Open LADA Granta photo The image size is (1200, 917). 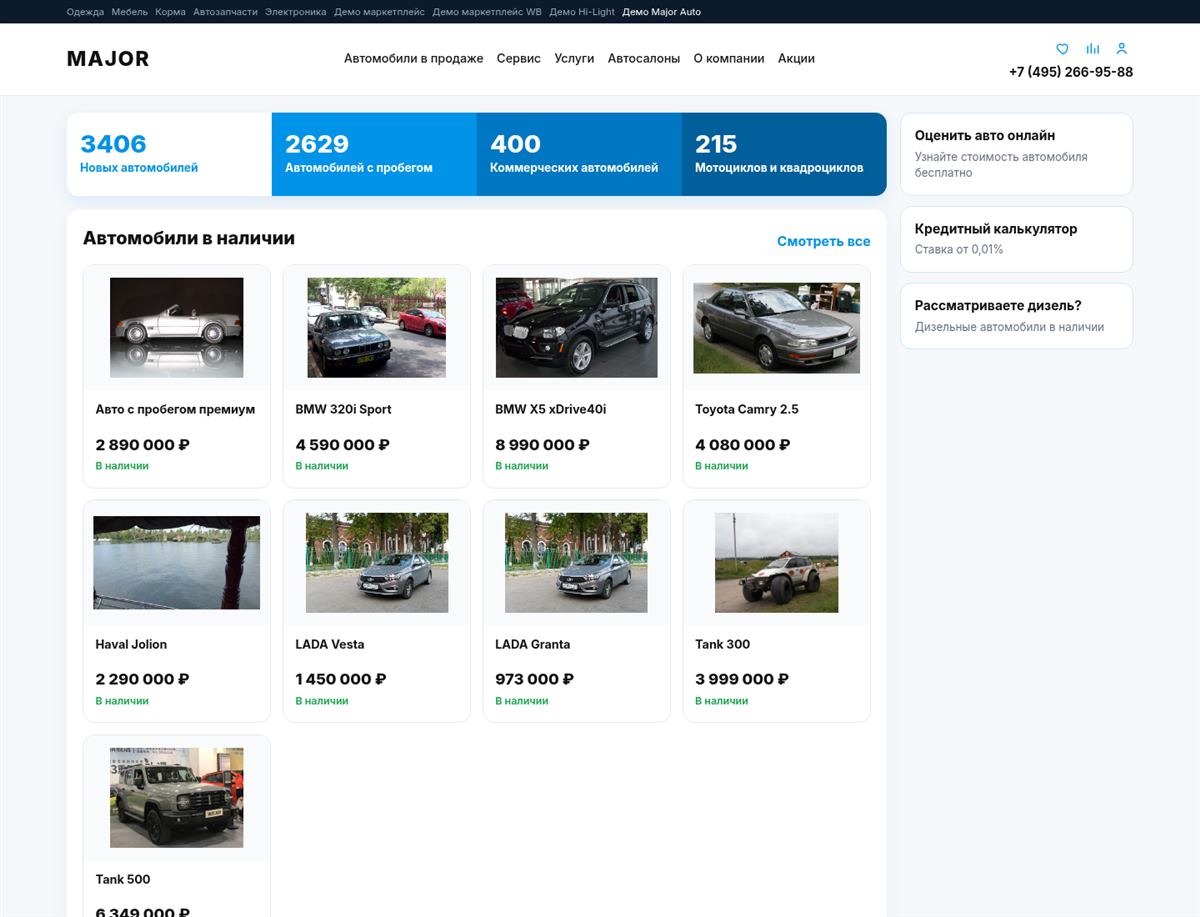click(577, 563)
